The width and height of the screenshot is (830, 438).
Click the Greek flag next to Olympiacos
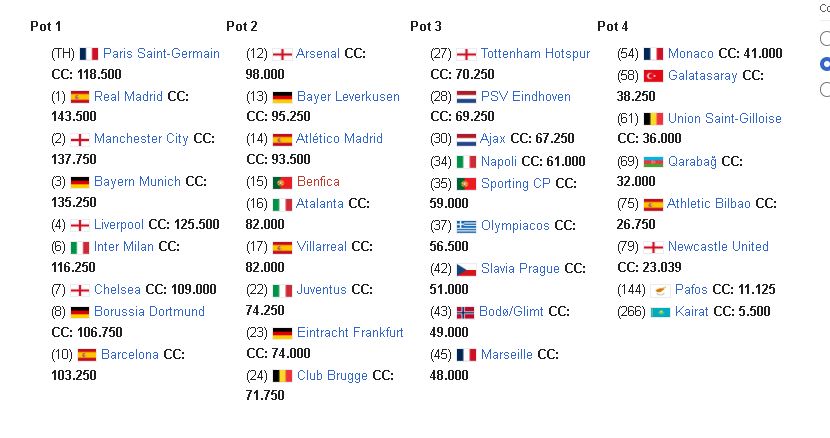point(466,226)
